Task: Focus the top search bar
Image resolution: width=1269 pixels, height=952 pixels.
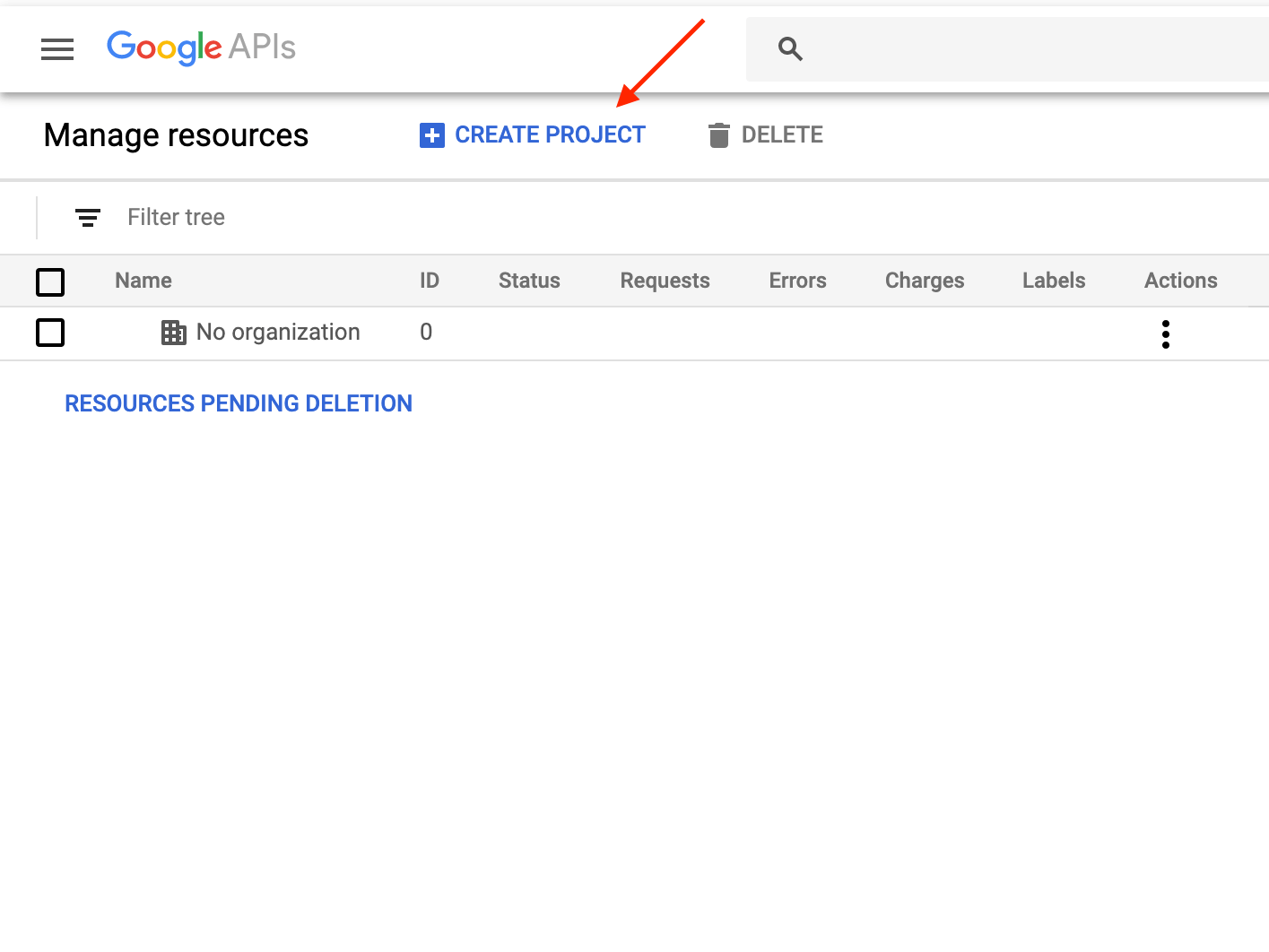Action: point(1031,49)
